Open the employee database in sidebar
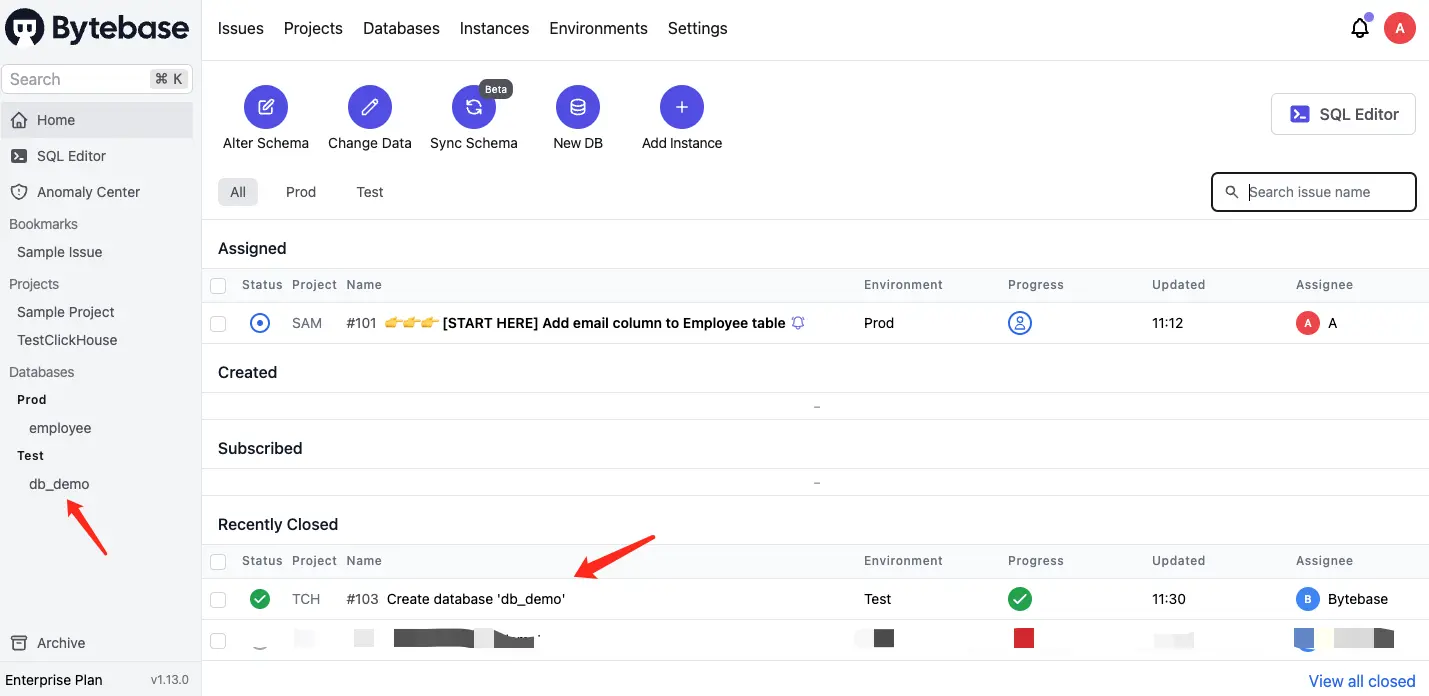The image size is (1429, 696). [x=60, y=428]
